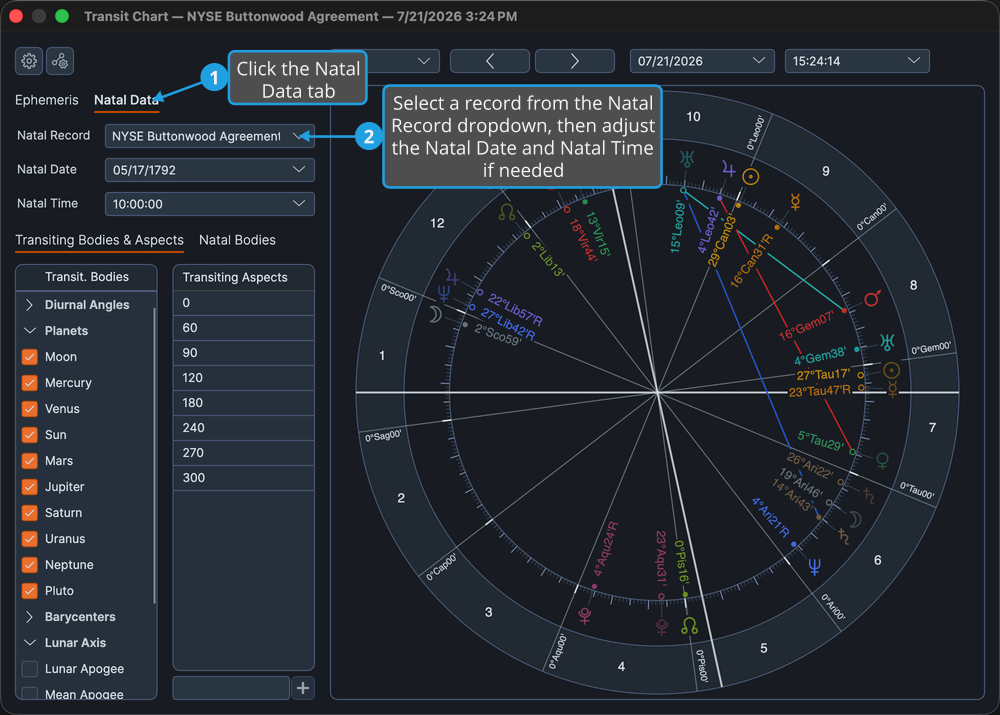Click the plus button to add aspect
The height and width of the screenshot is (715, 1000).
click(303, 688)
